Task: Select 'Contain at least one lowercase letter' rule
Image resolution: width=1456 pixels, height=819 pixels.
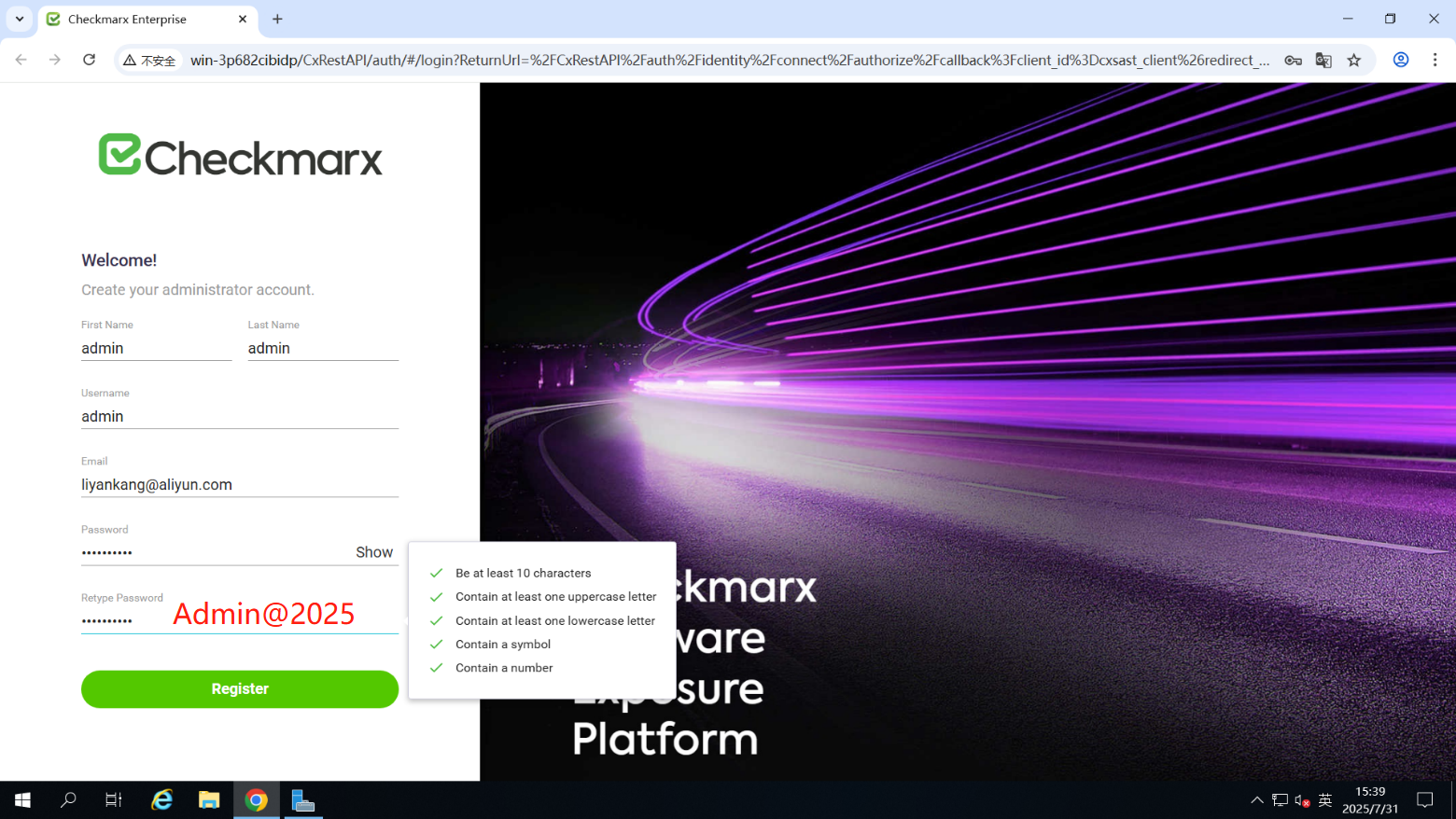Action: pyautogui.click(x=555, y=620)
